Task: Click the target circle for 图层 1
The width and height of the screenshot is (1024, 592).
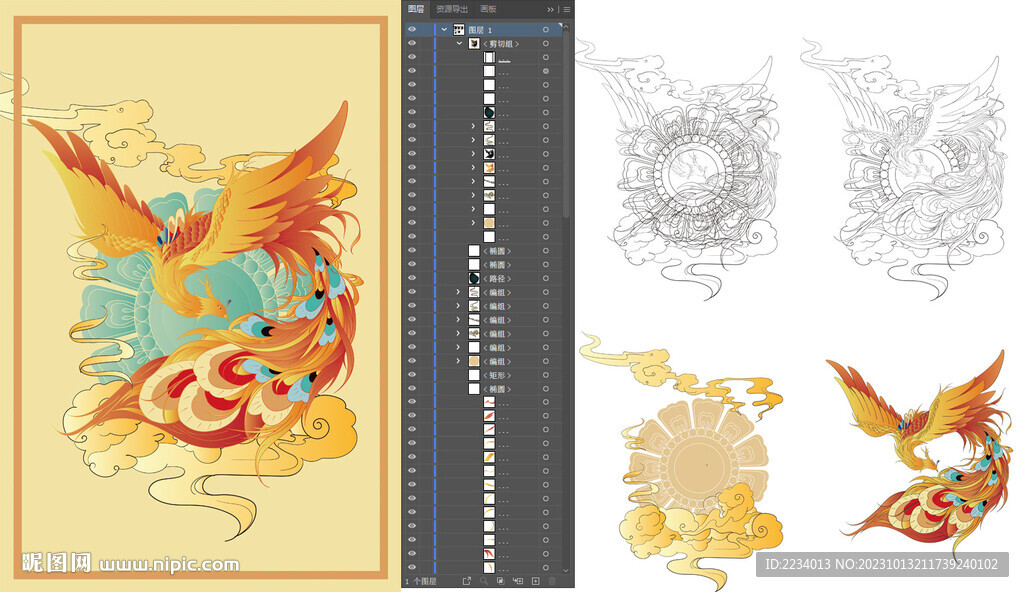Action: pos(546,30)
